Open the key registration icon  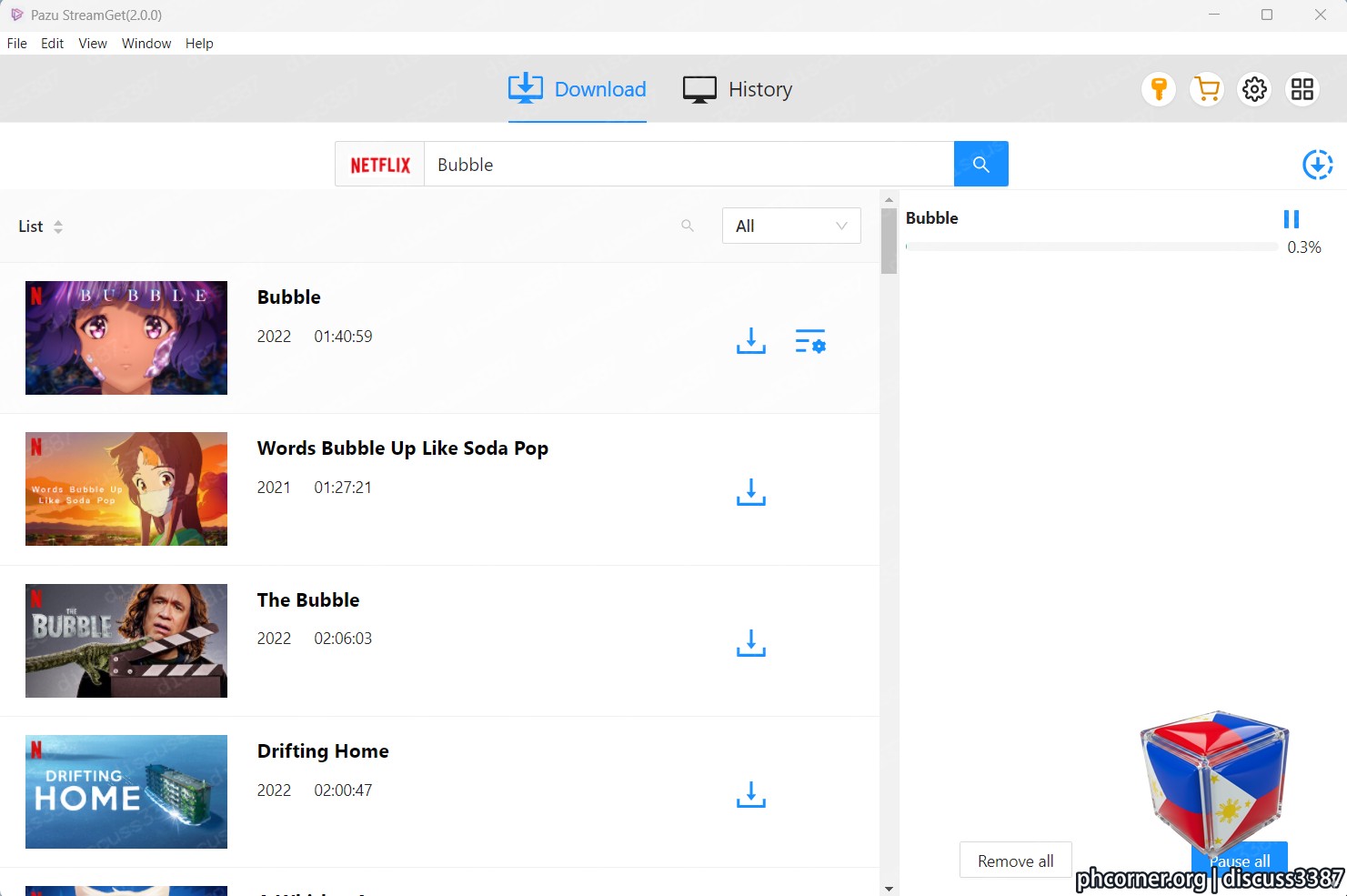[1159, 89]
